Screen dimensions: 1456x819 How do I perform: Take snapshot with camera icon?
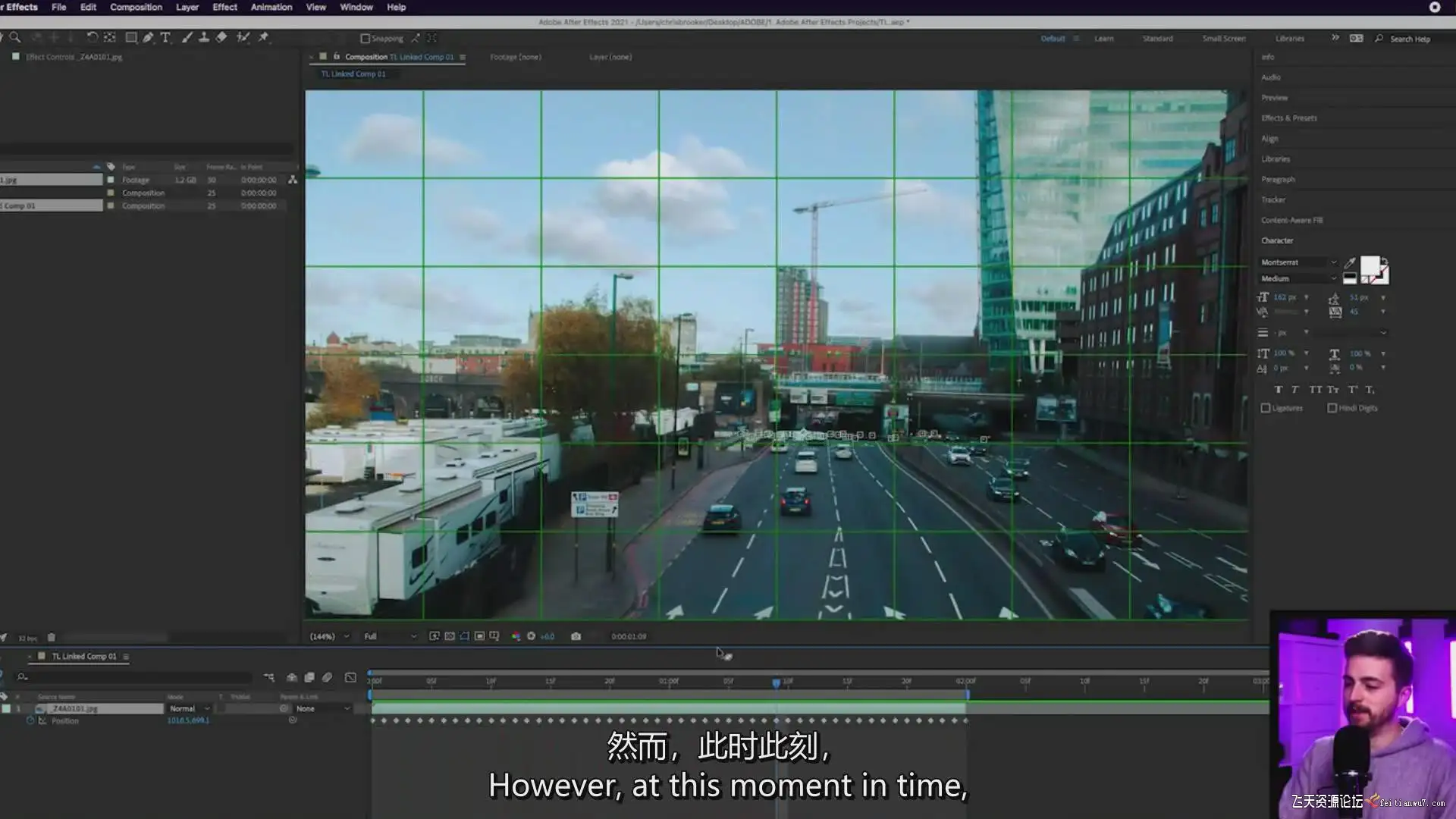[576, 636]
